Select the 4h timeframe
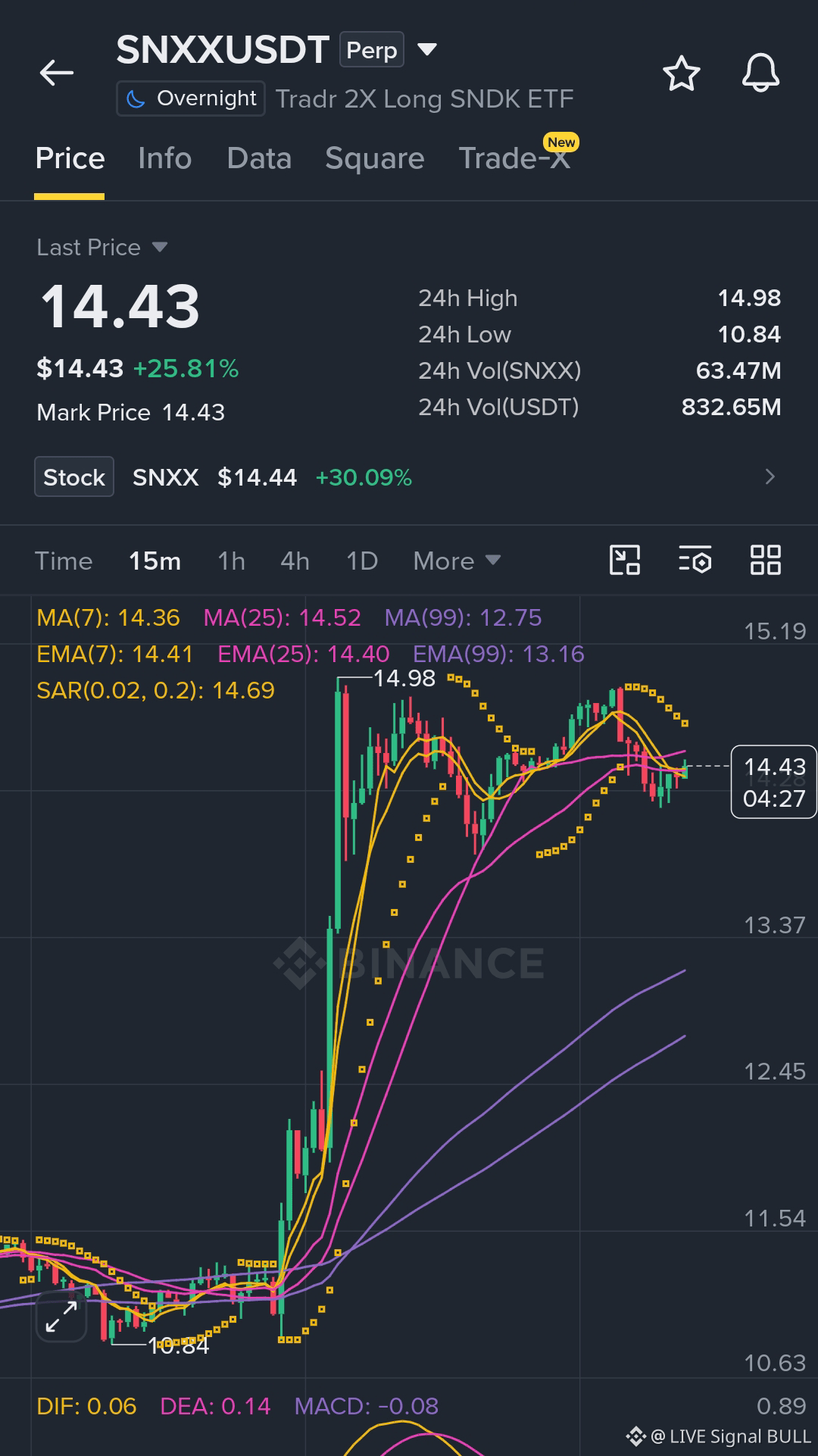Viewport: 818px width, 1456px height. click(295, 561)
